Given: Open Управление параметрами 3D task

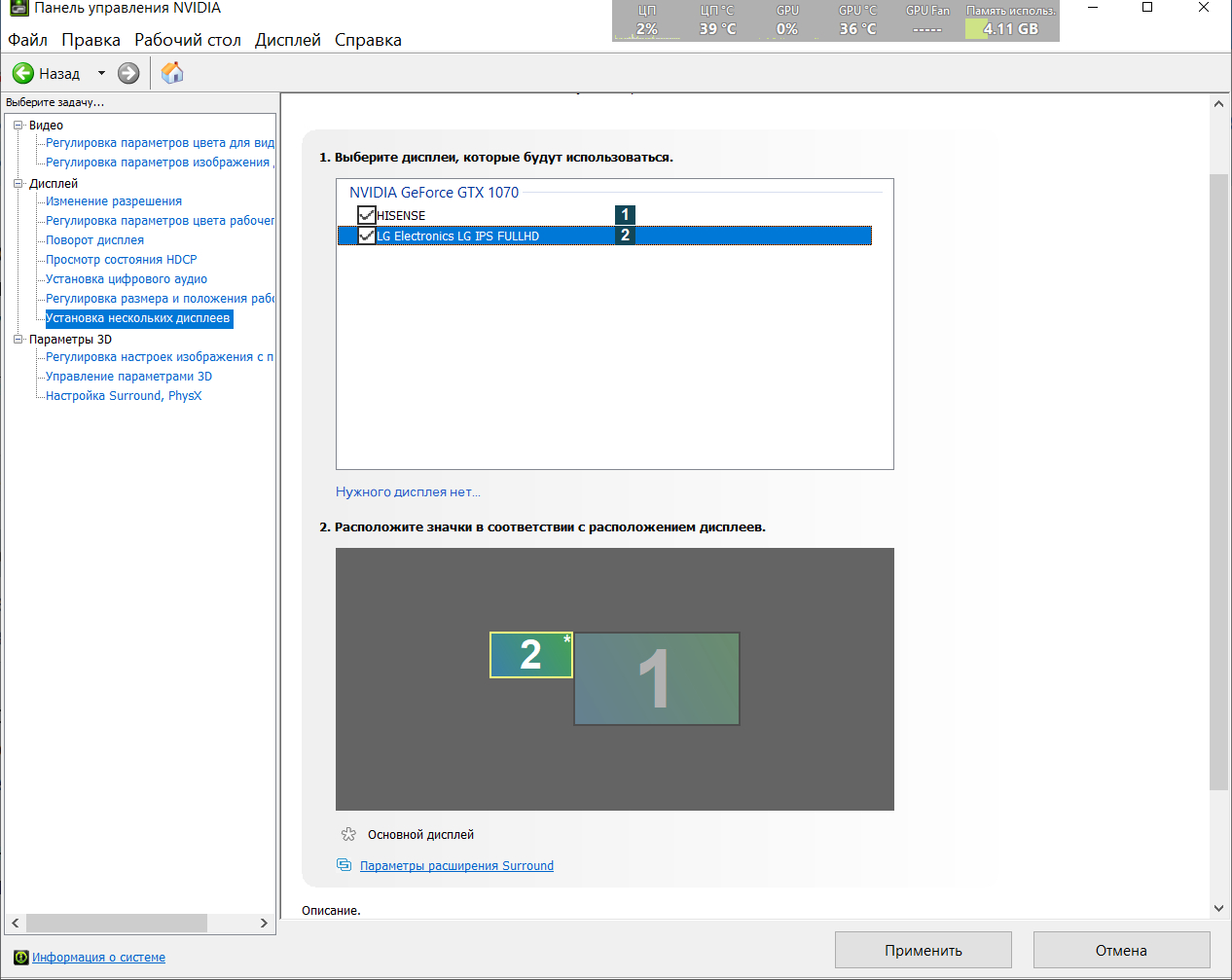Looking at the screenshot, I should [x=128, y=377].
